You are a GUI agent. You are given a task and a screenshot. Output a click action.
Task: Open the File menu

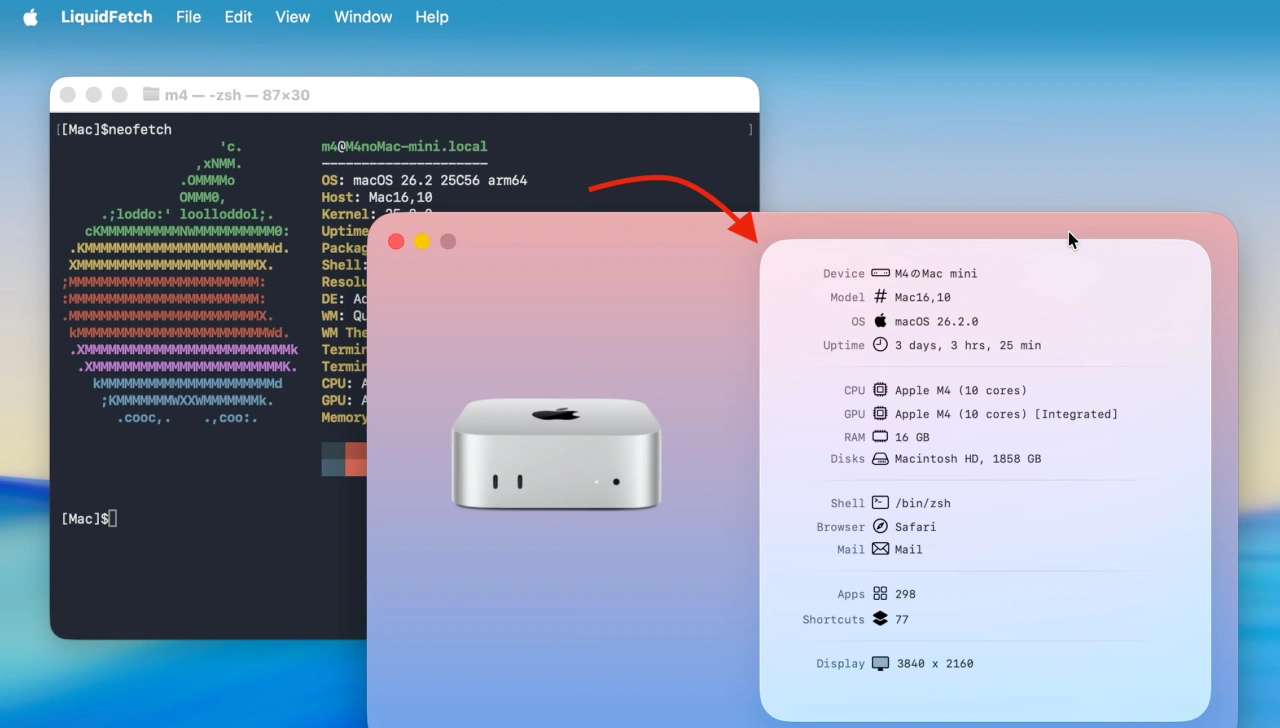(188, 17)
